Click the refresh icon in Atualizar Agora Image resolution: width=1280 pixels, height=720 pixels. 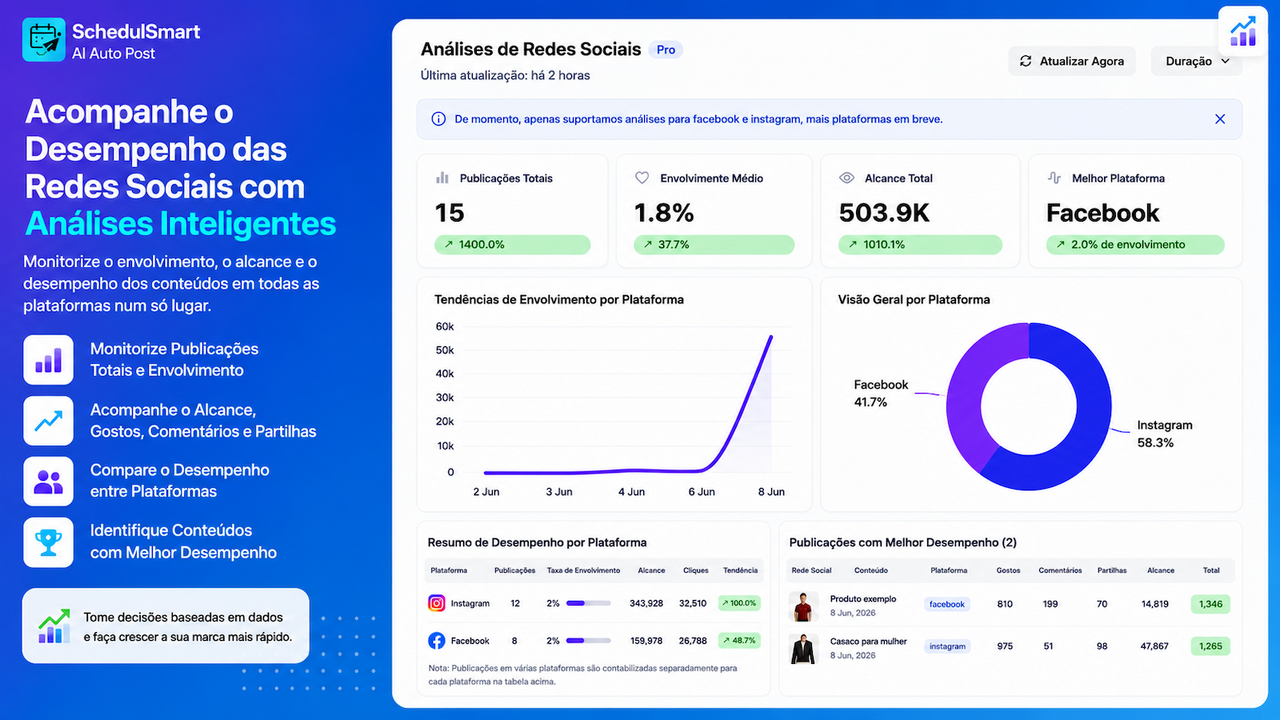point(1025,61)
